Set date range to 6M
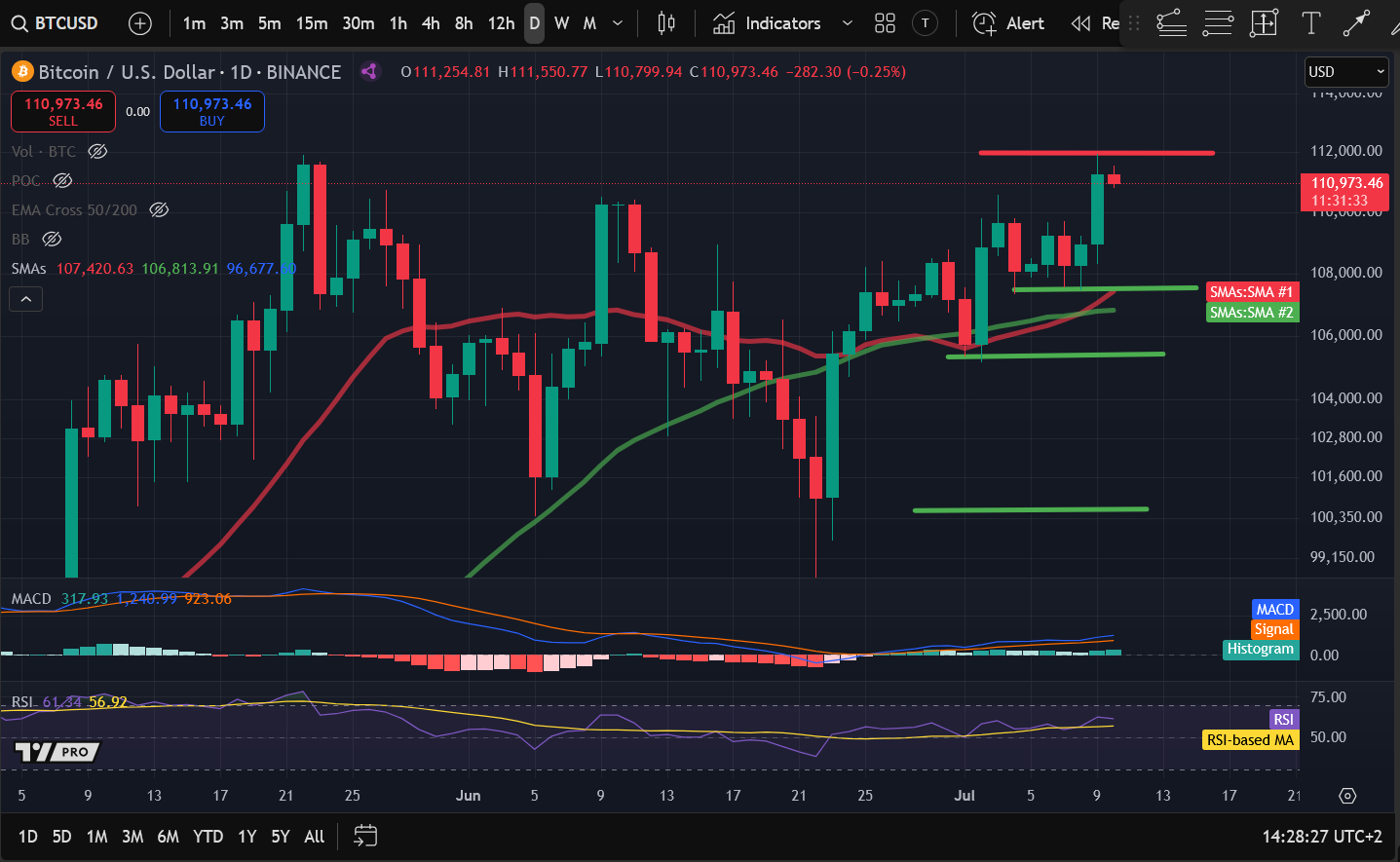This screenshot has height=862, width=1400. point(168,836)
